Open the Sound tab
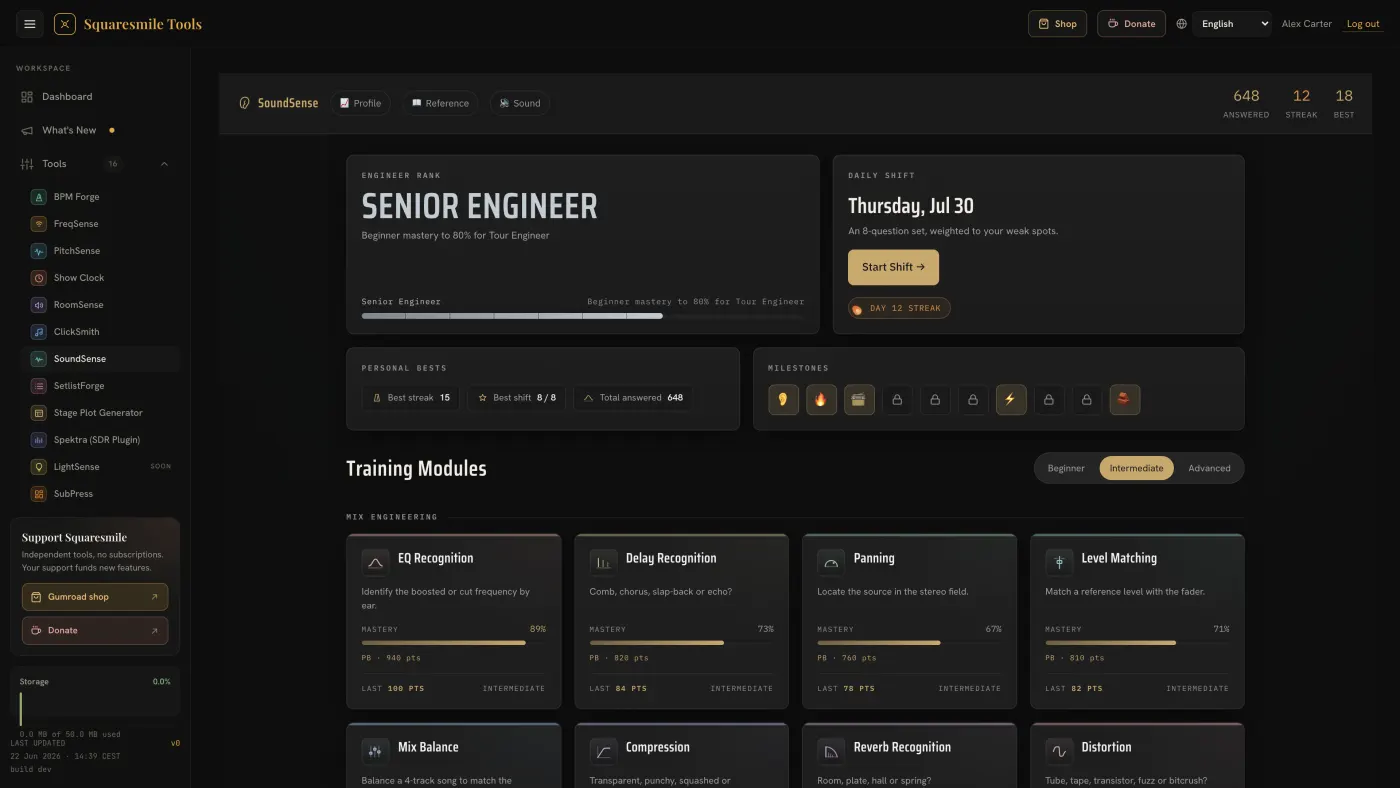This screenshot has height=788, width=1400. [x=519, y=103]
